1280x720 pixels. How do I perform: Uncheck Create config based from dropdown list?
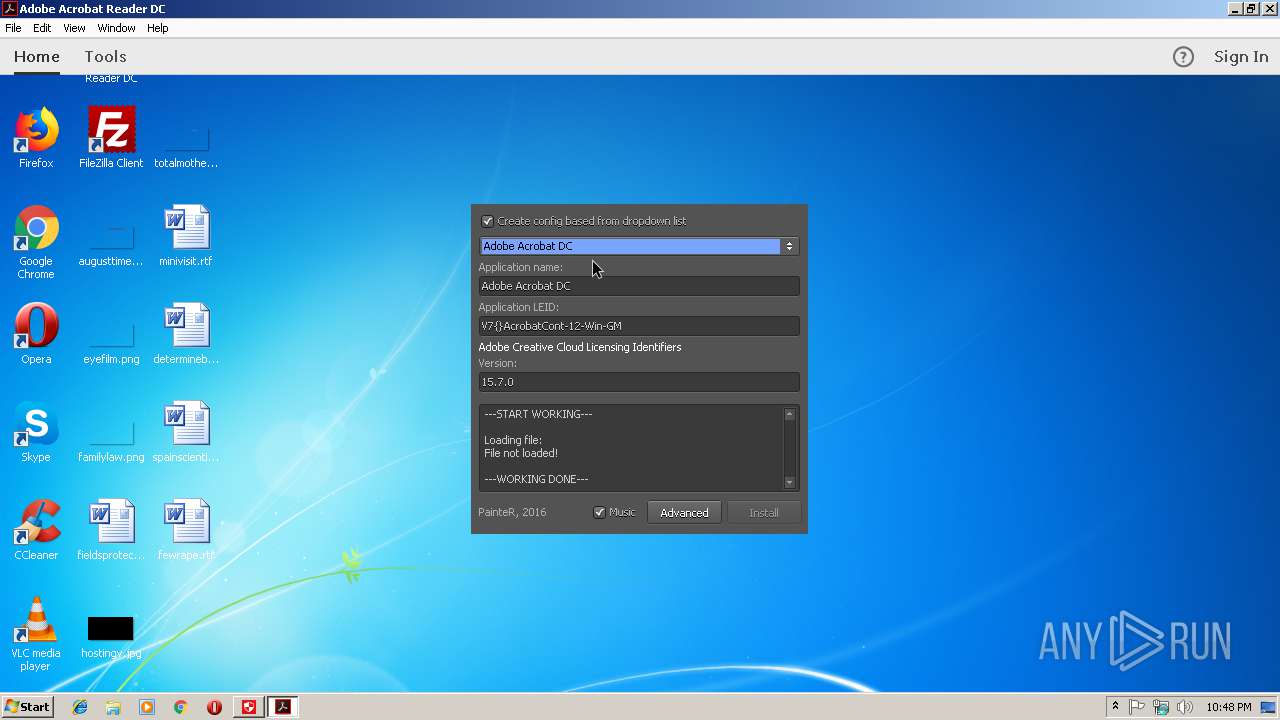click(x=488, y=221)
